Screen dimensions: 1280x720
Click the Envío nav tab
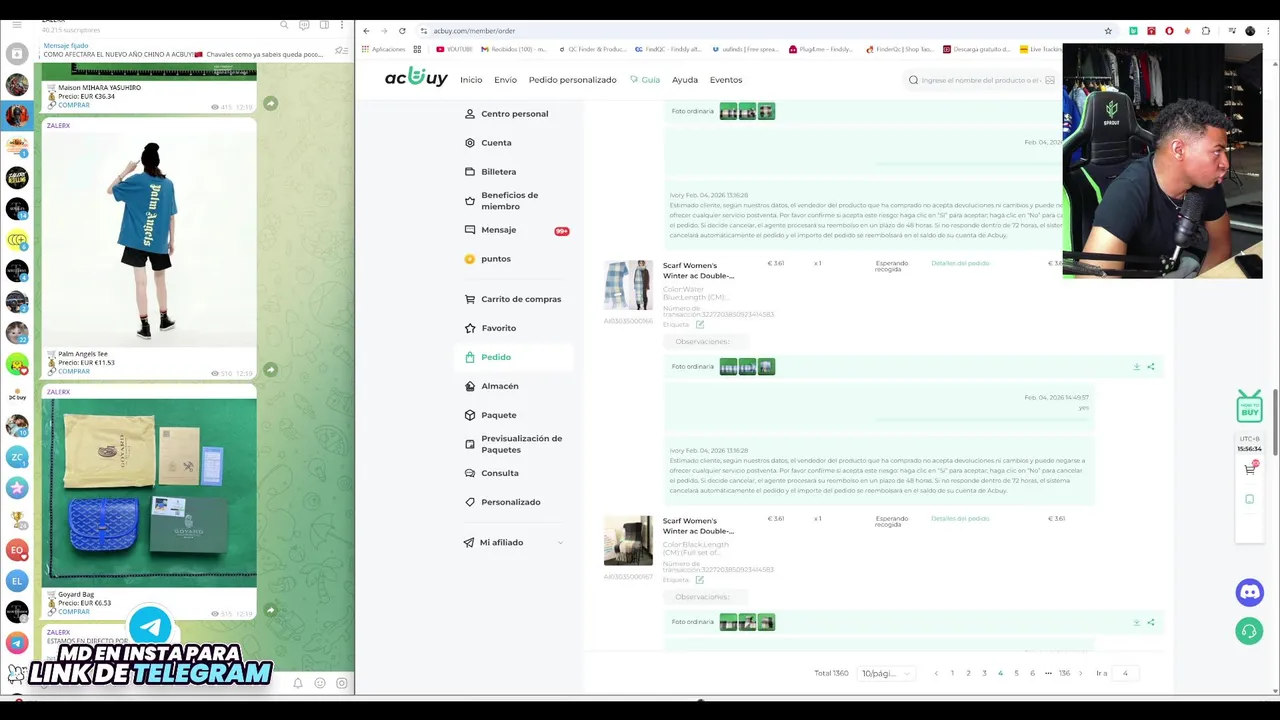point(505,80)
